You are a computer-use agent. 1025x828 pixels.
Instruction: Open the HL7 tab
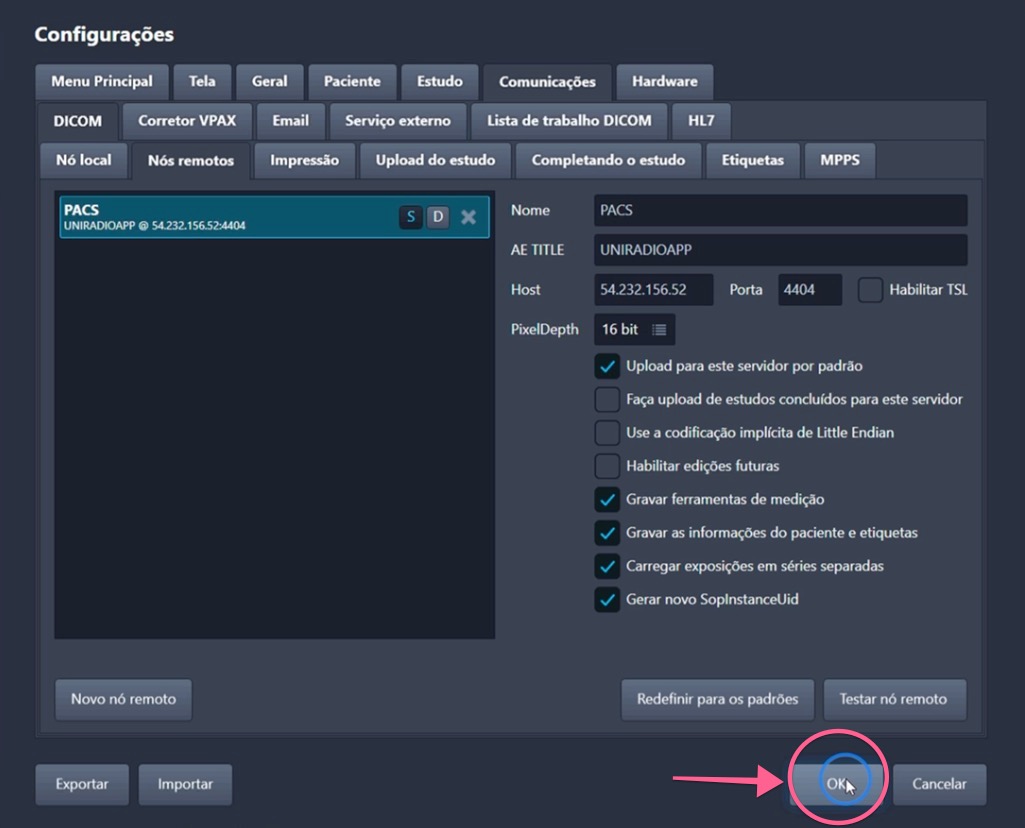click(701, 121)
